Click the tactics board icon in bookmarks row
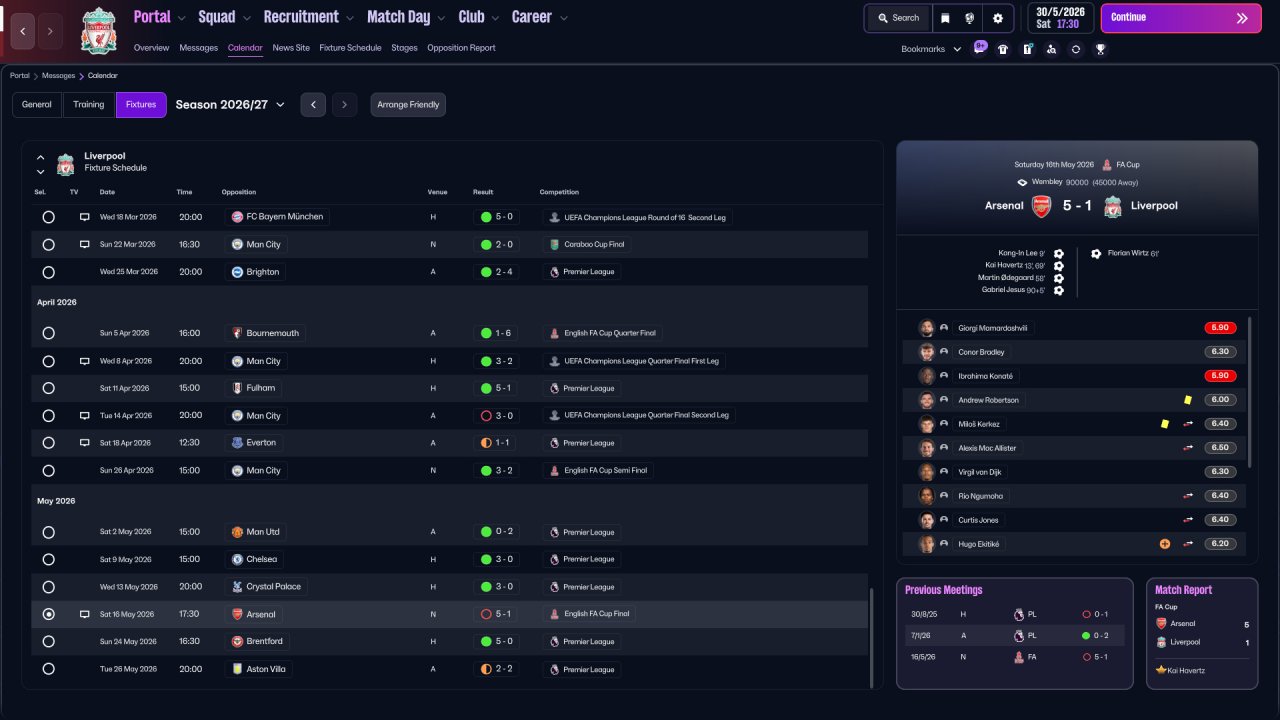This screenshot has height=720, width=1280. click(x=1027, y=49)
